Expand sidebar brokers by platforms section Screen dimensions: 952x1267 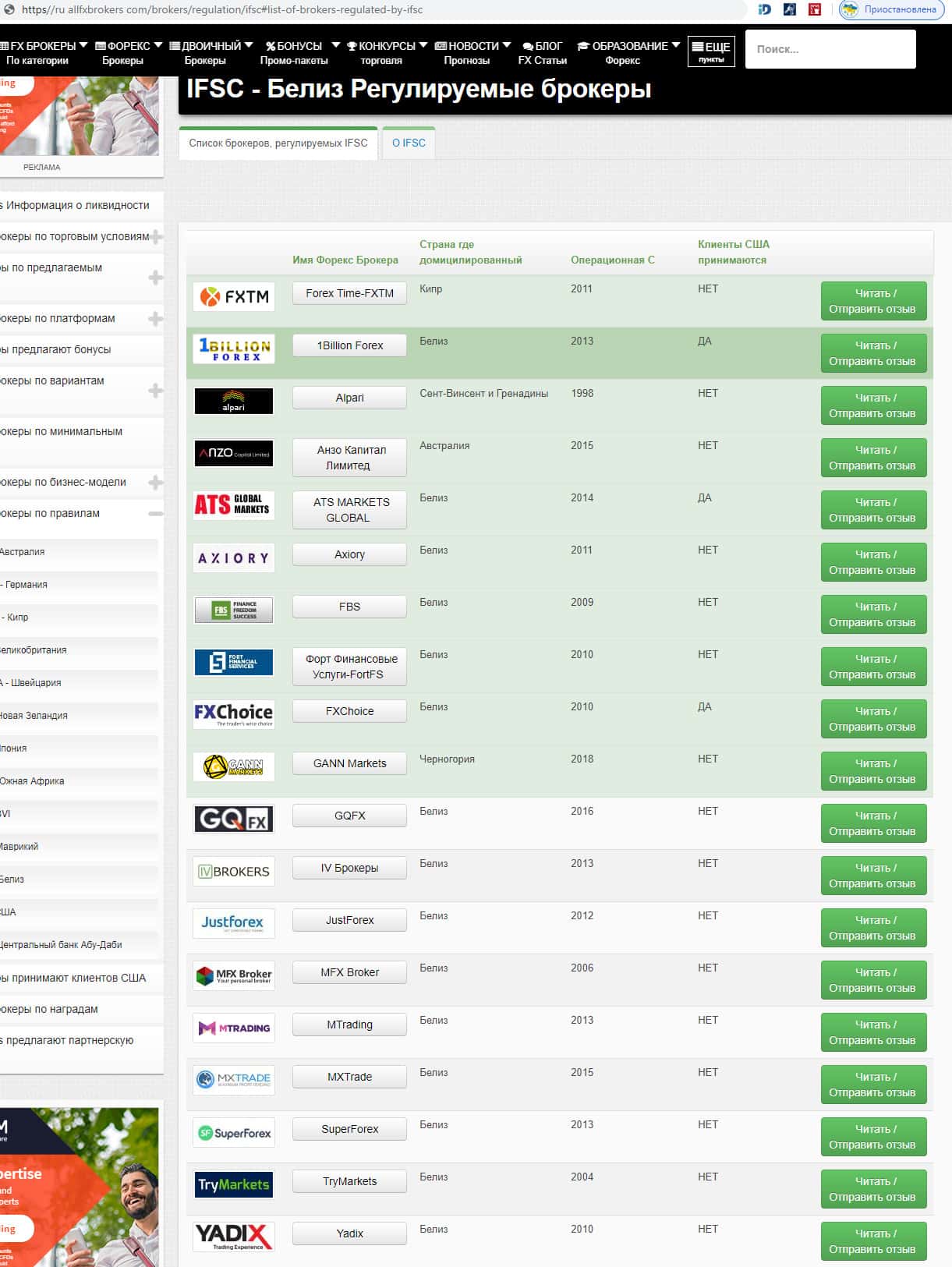click(x=155, y=318)
